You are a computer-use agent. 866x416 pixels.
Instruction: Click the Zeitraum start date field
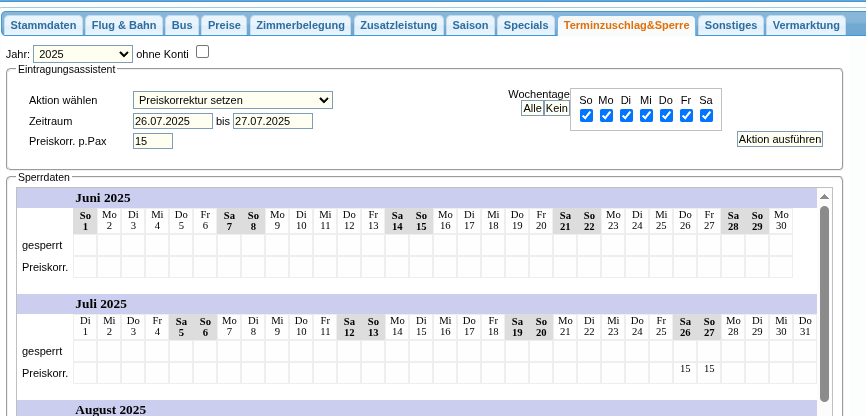(172, 121)
